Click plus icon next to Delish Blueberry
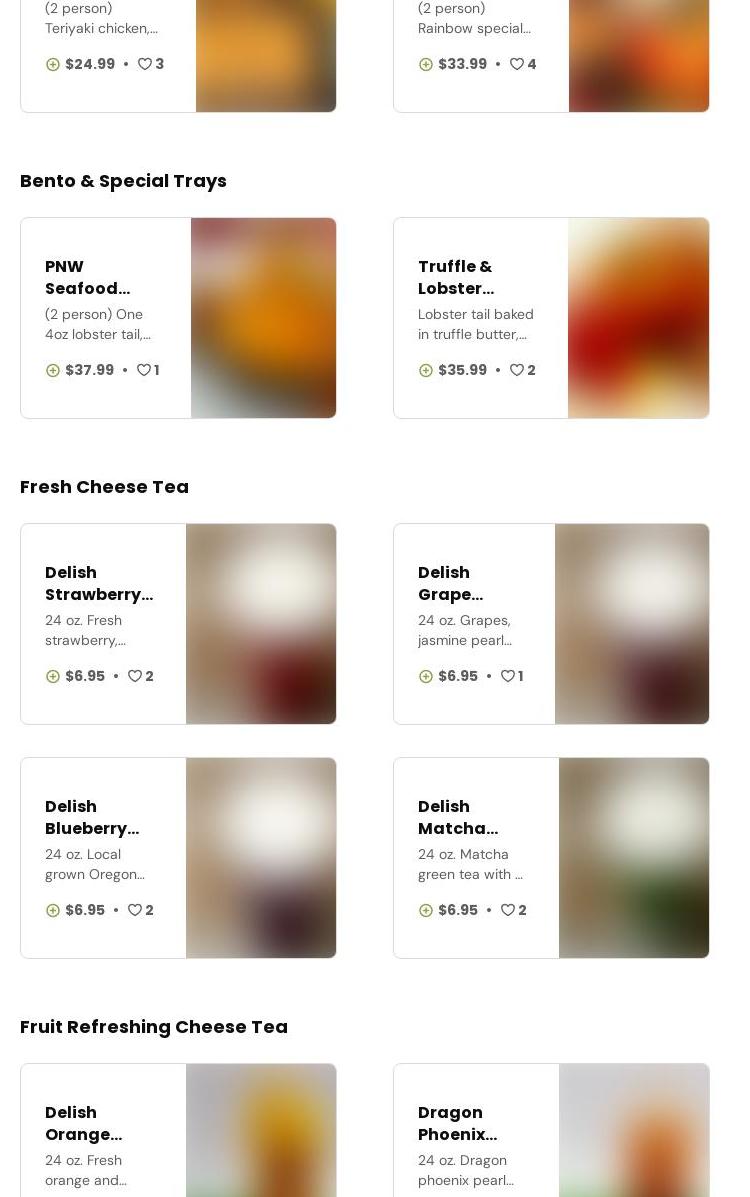Screen dimensions: 750x1197 coord(53,910)
